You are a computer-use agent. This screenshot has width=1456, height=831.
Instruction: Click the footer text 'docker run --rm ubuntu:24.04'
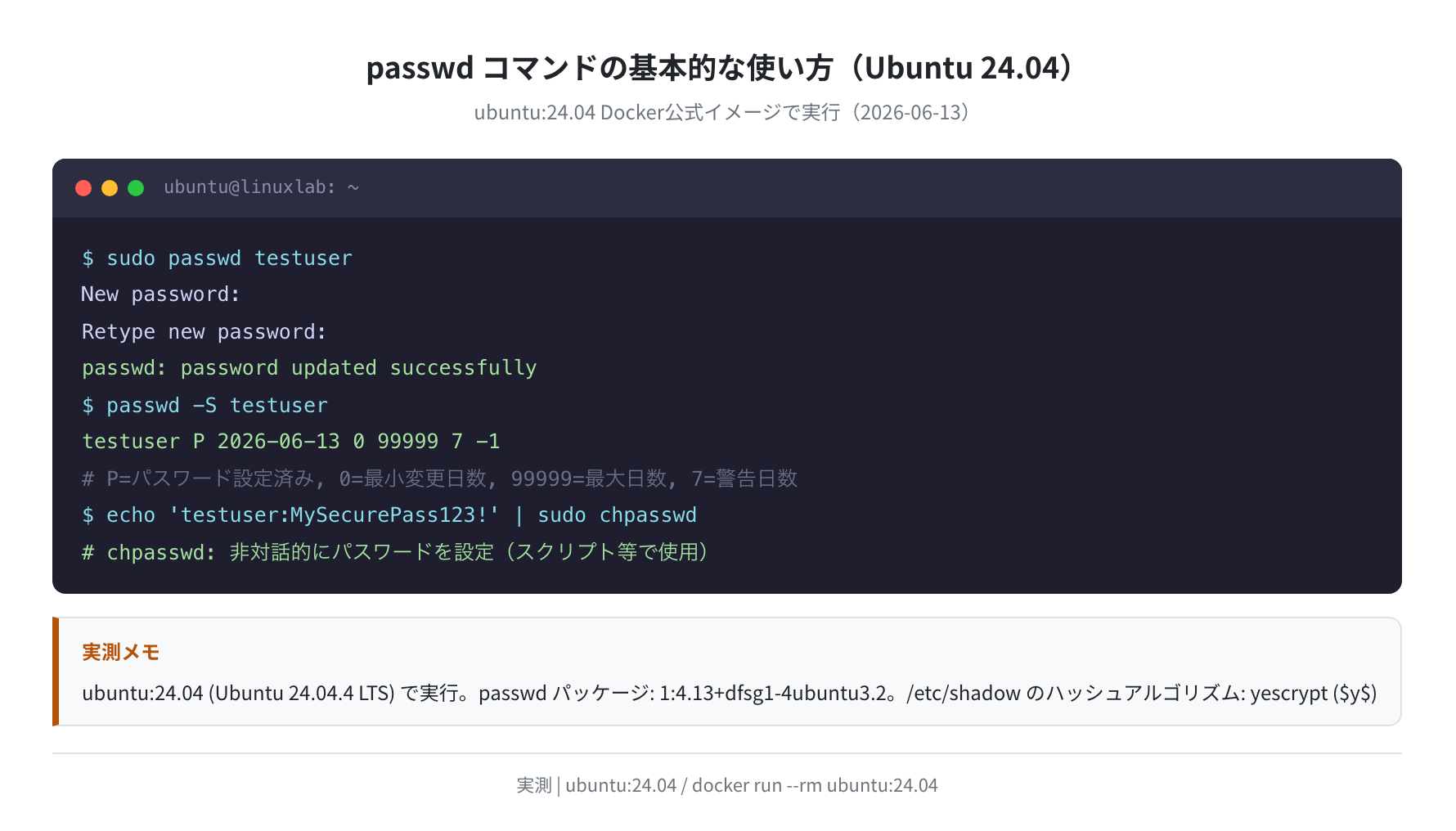[815, 785]
